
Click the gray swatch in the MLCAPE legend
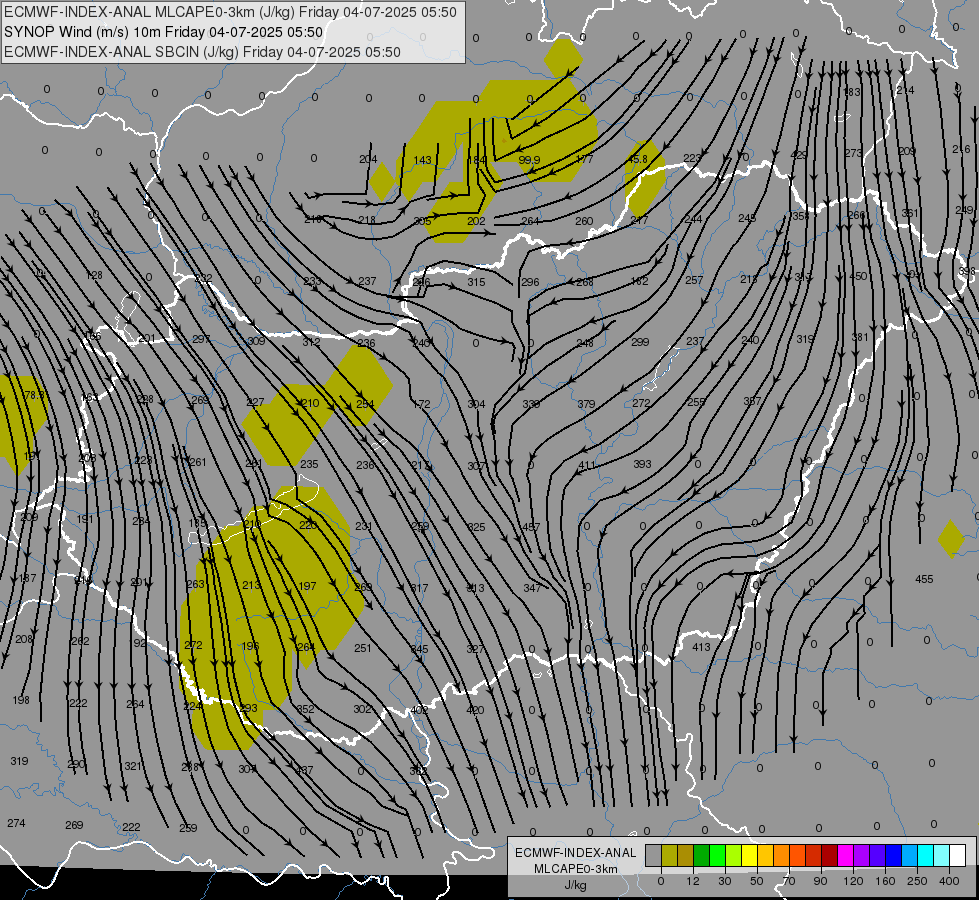point(654,855)
